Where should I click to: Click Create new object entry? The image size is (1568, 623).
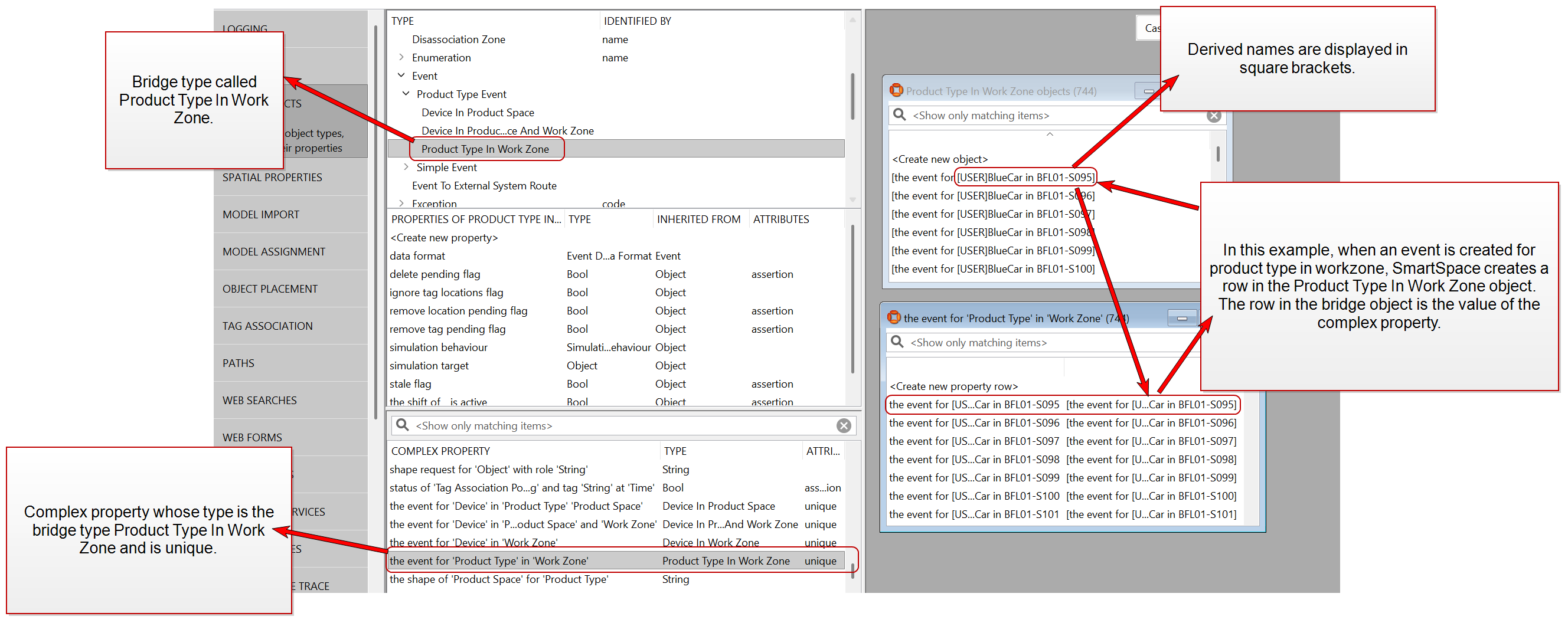940,159
